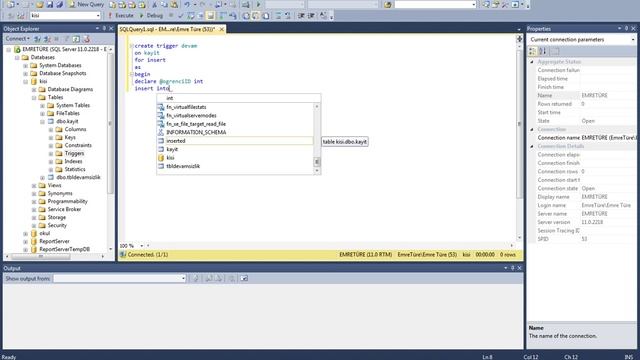Click the Object Explorer horizontal scrollbar
640x360 pixels.
(x=56, y=256)
